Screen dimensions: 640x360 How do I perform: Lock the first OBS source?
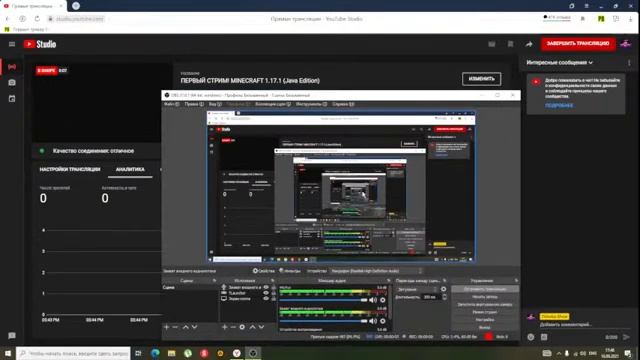pos(273,287)
